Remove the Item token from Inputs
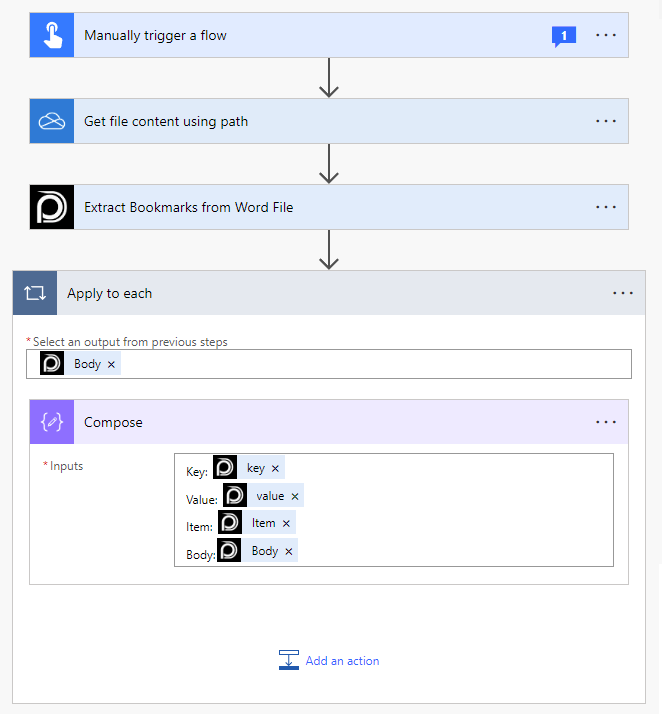Viewport: 662px width, 714px height. pyautogui.click(x=286, y=523)
